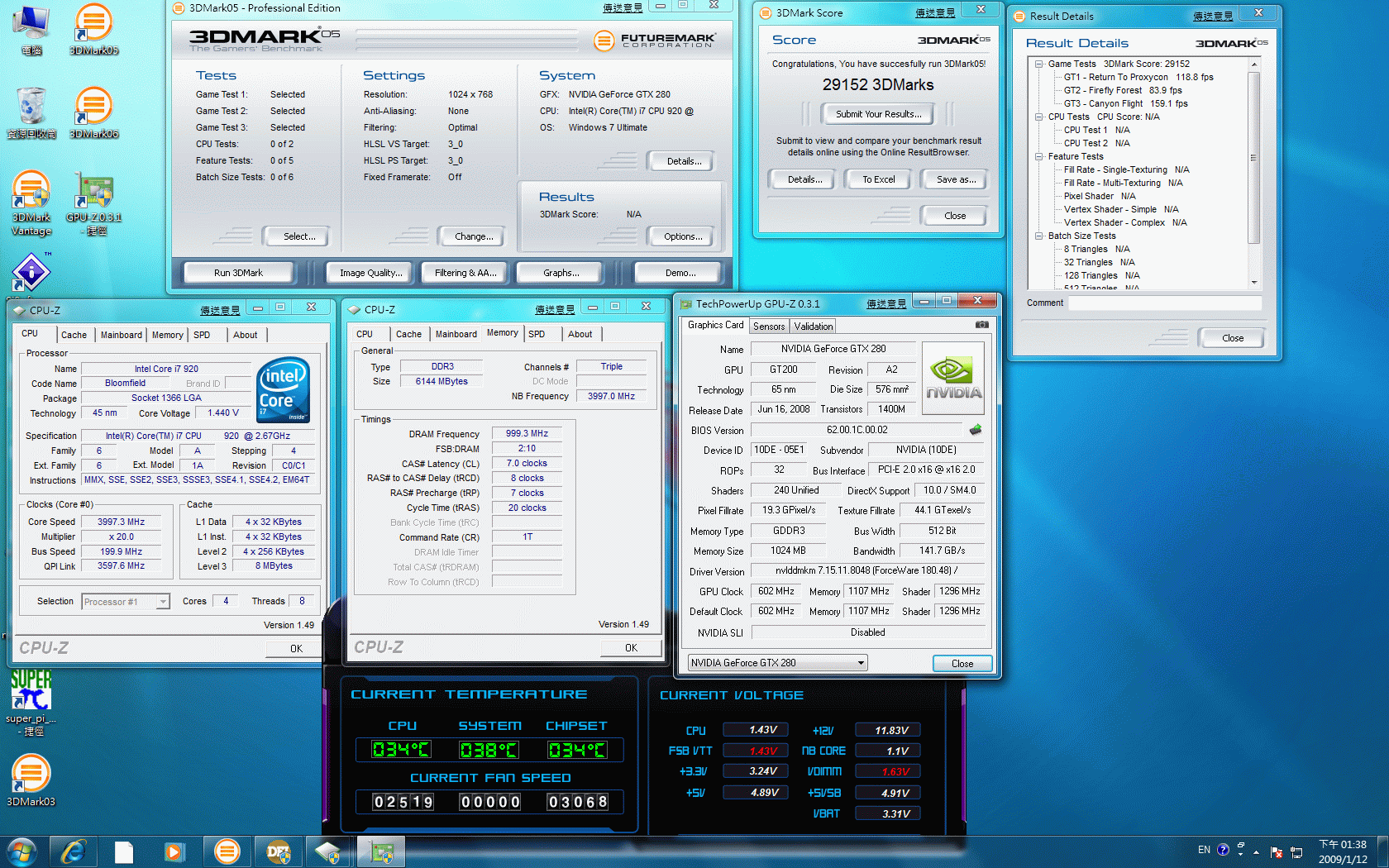Launch 3DMark Vantage desktop shortcut
1389x868 pixels.
(x=31, y=203)
